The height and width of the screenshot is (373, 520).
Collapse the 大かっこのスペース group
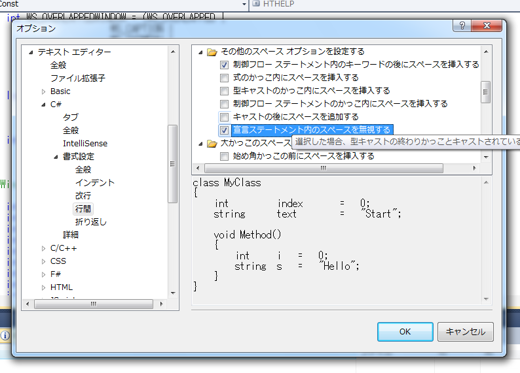pos(200,144)
